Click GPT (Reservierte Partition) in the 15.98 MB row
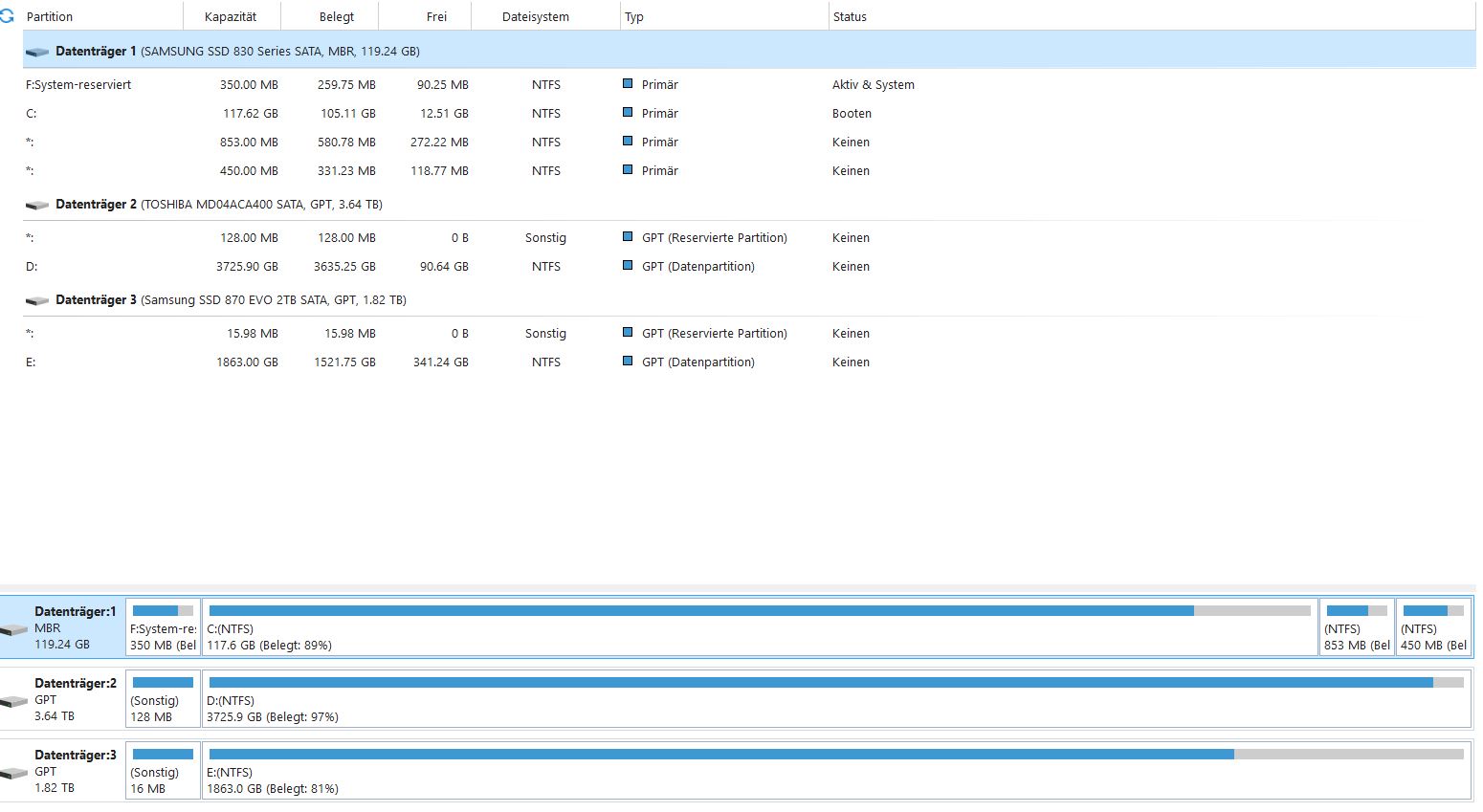This screenshot has height=812, width=1483. click(x=715, y=333)
